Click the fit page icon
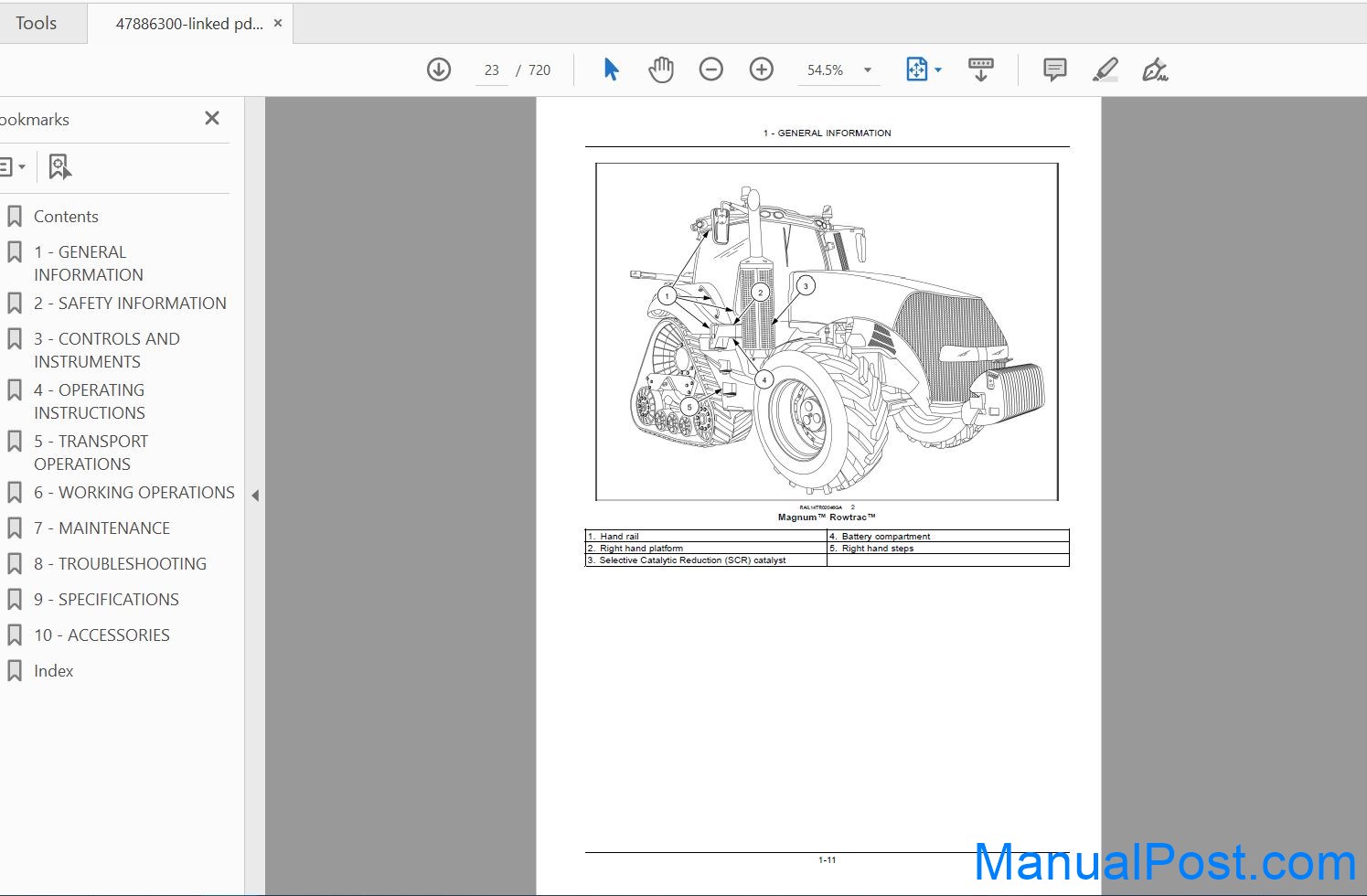This screenshot has width=1367, height=896. pos(916,69)
